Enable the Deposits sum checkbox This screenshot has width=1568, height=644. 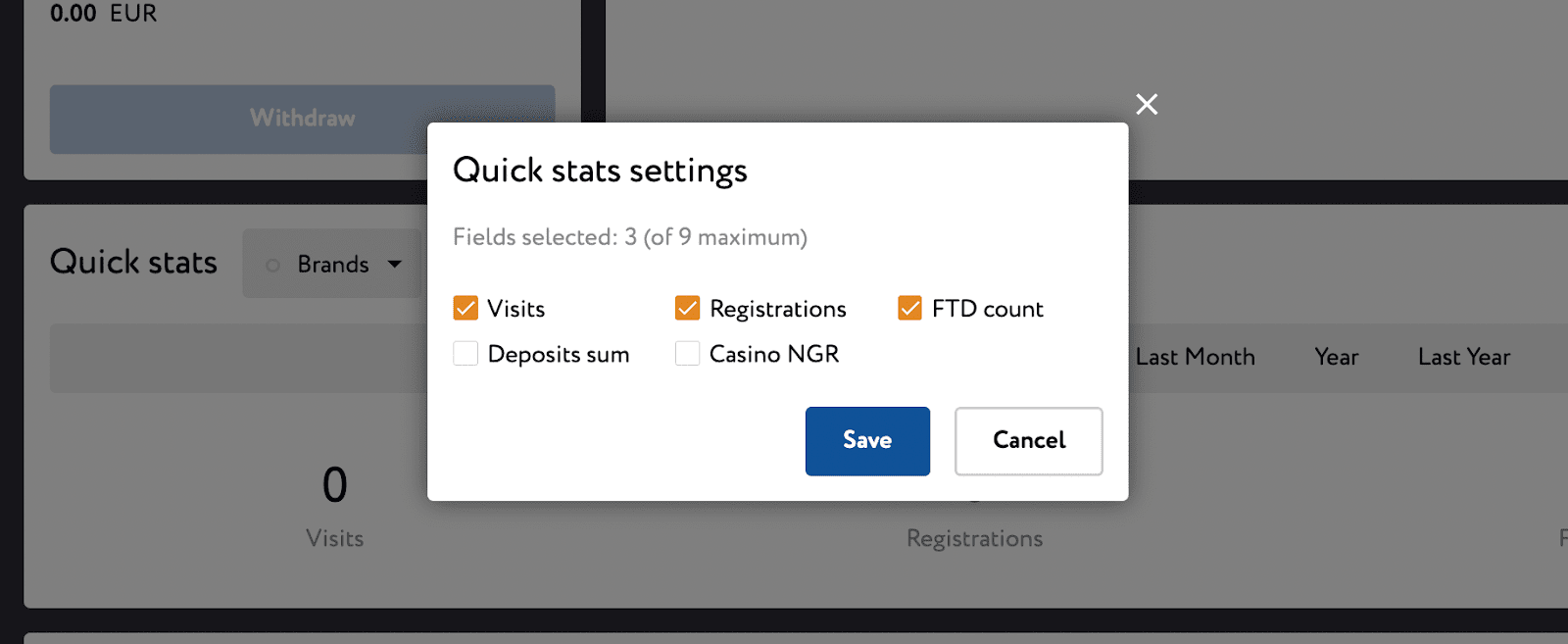[465, 354]
